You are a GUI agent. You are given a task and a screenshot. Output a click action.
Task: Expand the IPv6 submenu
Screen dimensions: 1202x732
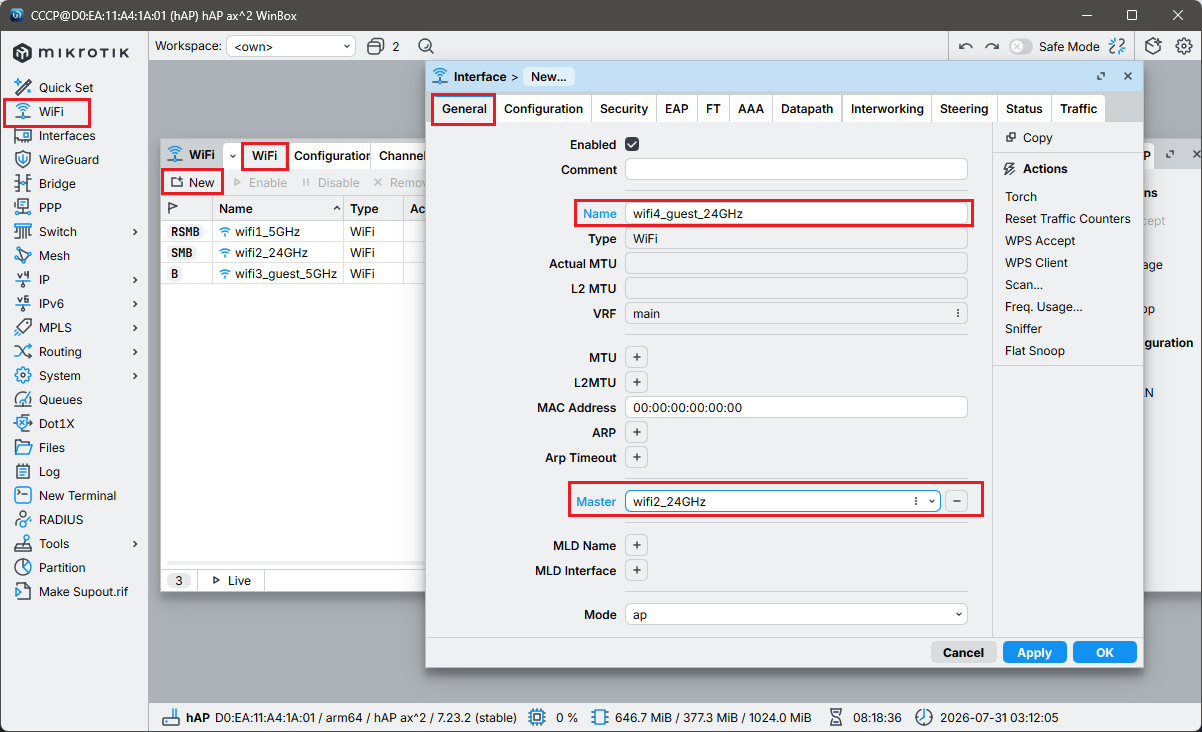135,304
